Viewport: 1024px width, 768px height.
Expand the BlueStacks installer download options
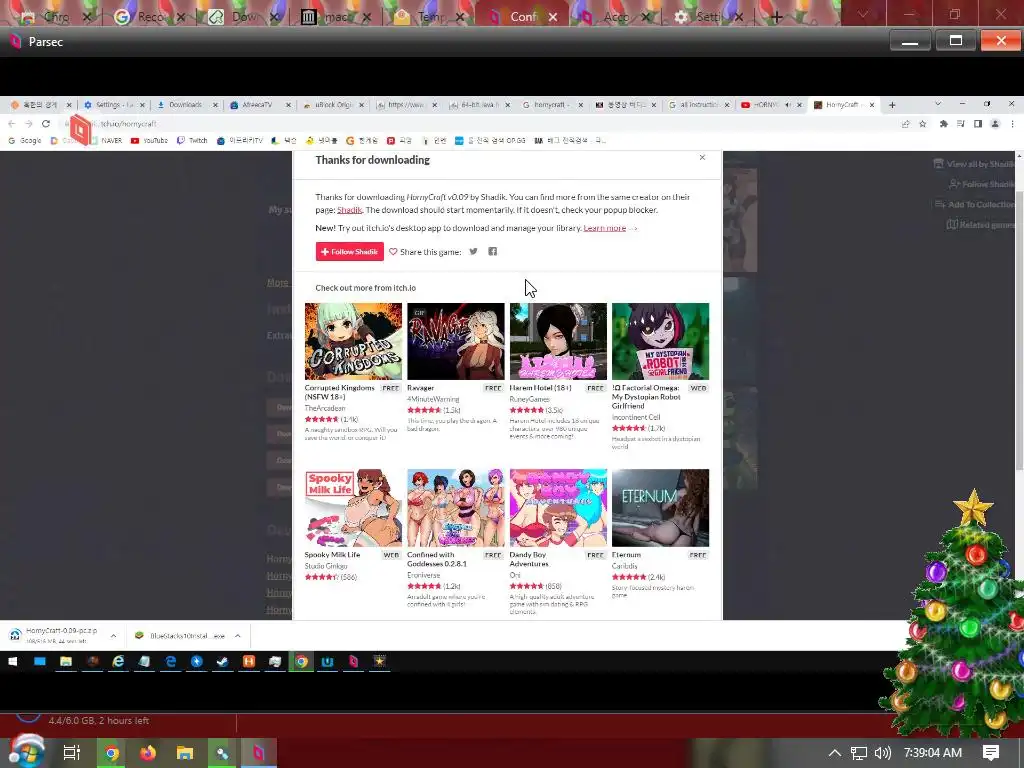tap(237, 635)
